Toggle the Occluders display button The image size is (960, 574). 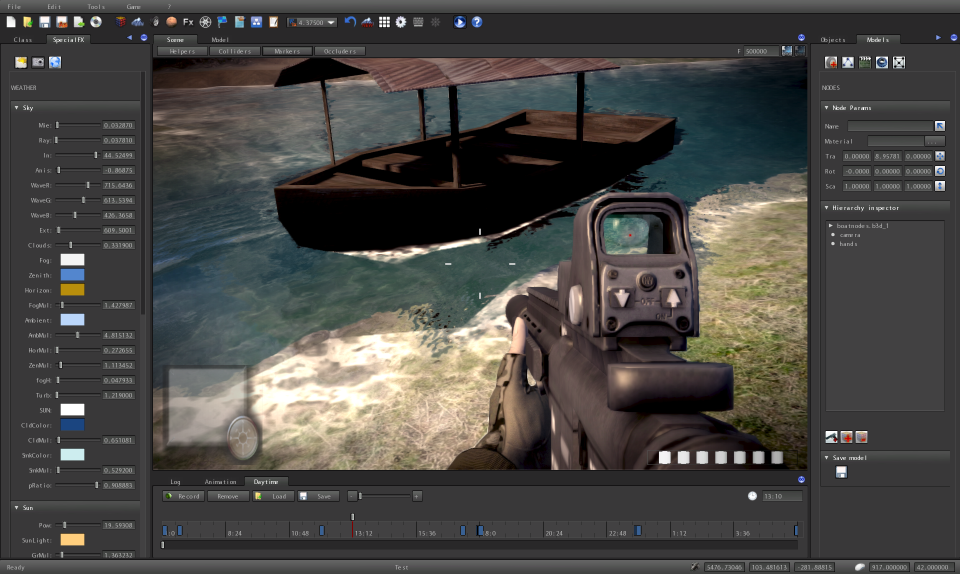click(340, 51)
